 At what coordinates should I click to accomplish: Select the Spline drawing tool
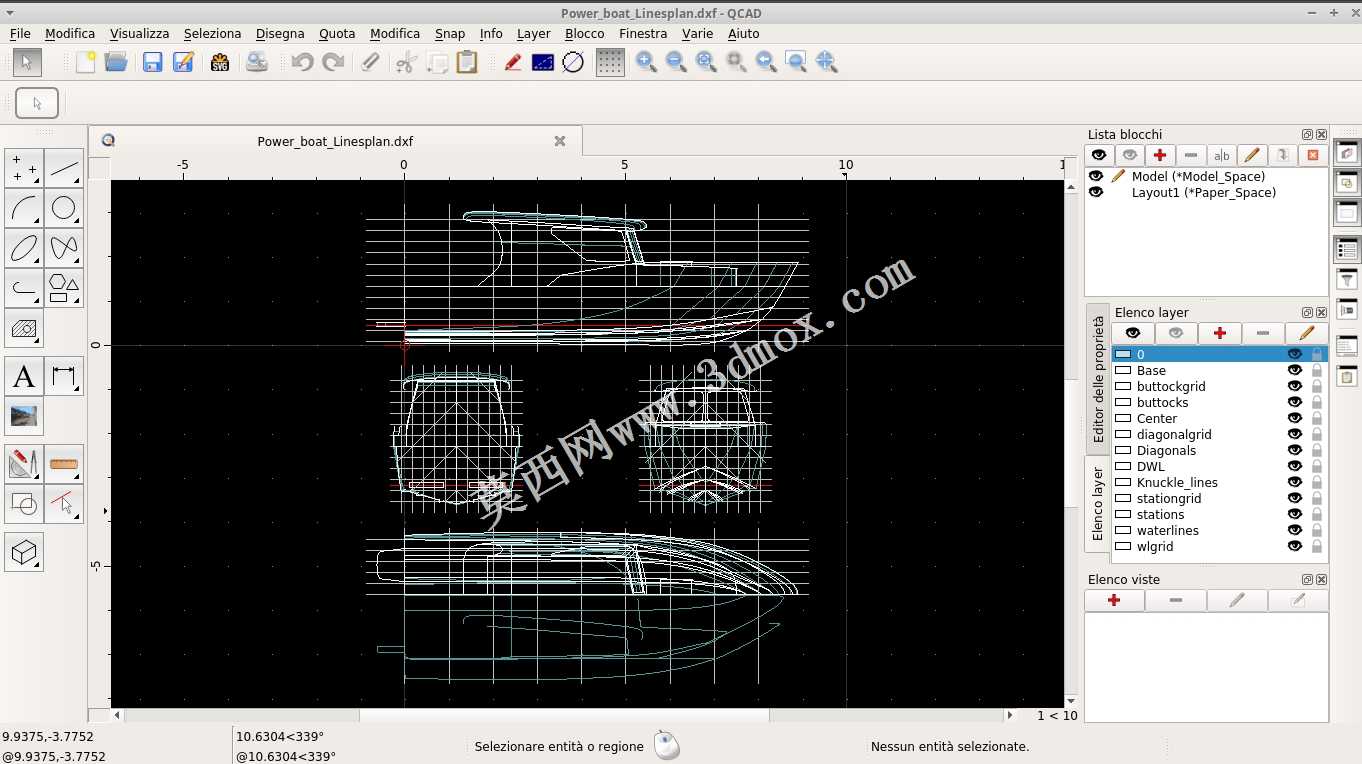(64, 248)
